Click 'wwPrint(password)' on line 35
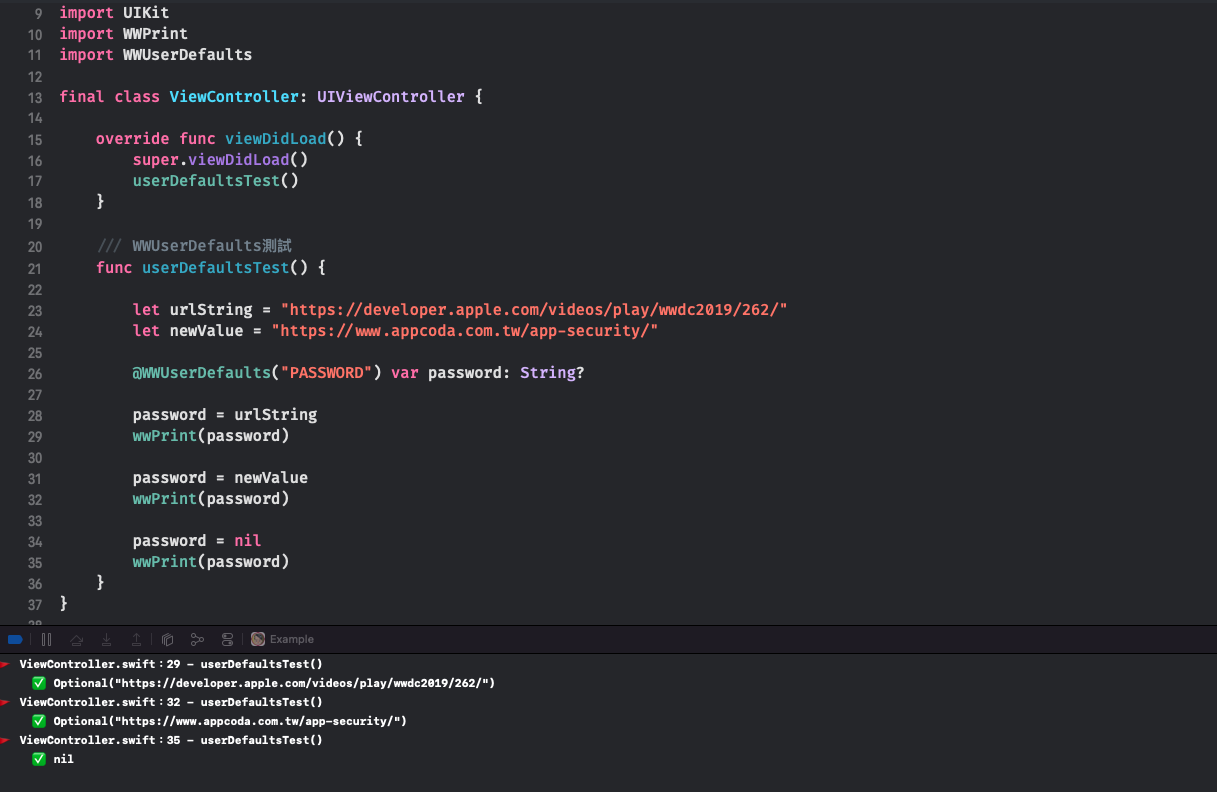Screen dimensions: 1217x792 [x=211, y=562]
